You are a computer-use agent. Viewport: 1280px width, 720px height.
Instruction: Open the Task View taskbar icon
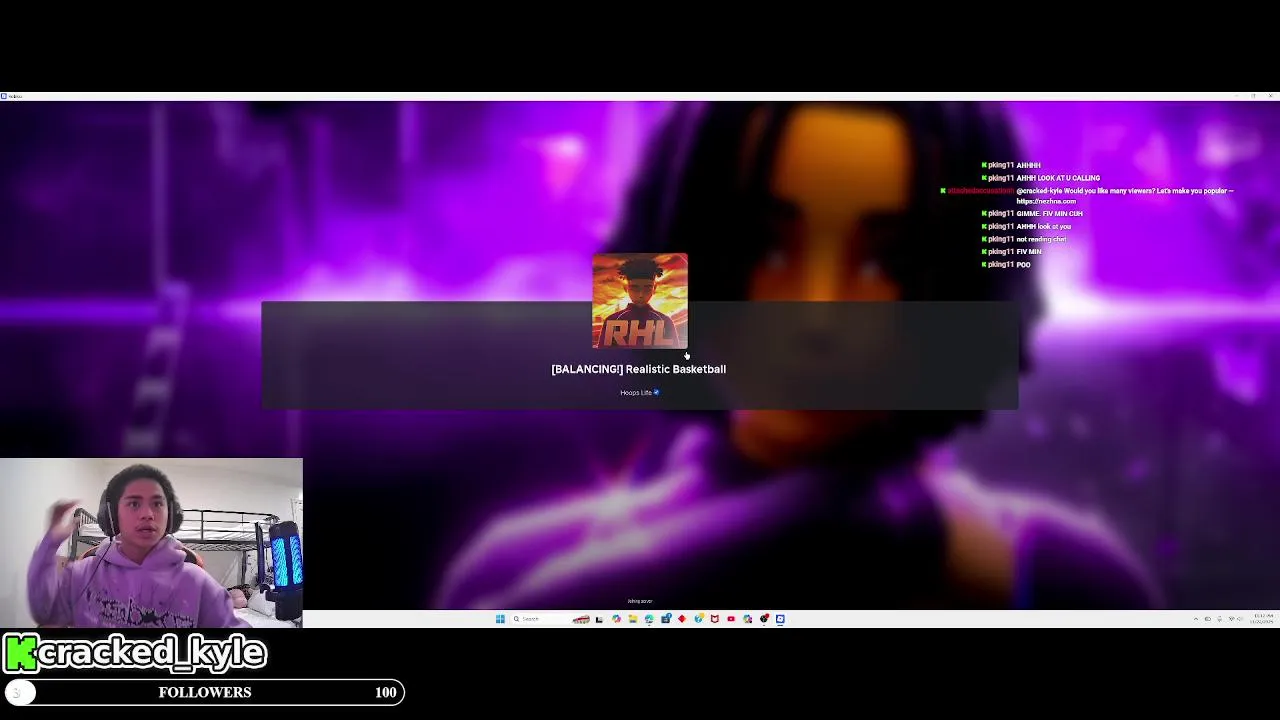[599, 619]
